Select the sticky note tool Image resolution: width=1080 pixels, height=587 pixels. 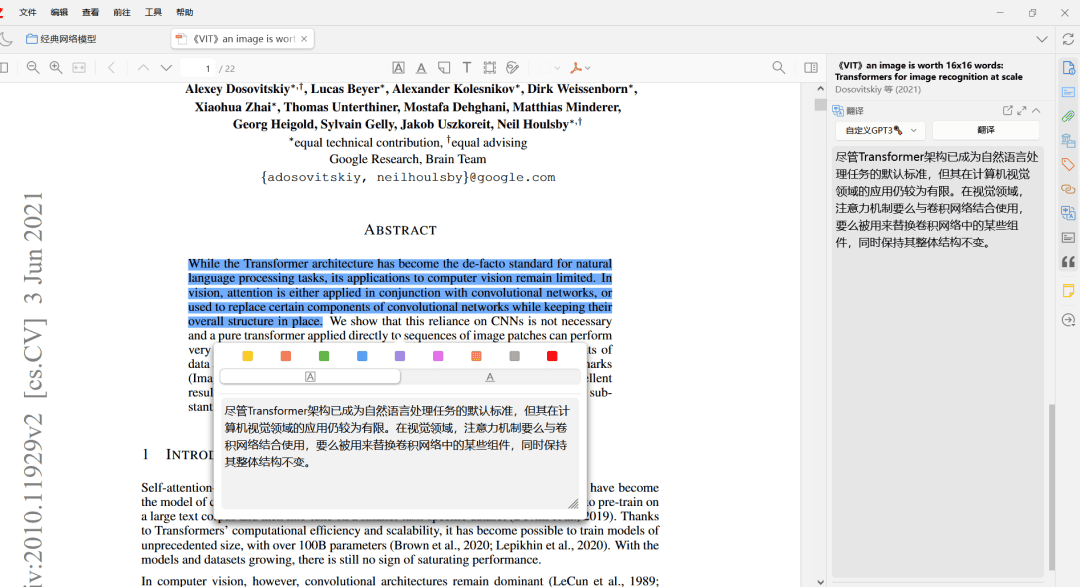click(444, 67)
